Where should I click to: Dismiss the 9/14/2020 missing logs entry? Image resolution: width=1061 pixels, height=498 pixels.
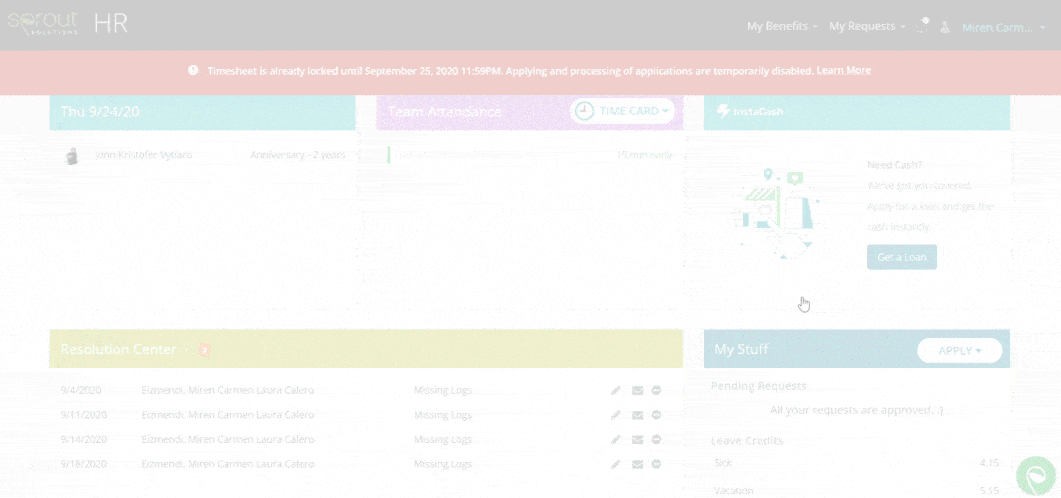pyautogui.click(x=657, y=440)
